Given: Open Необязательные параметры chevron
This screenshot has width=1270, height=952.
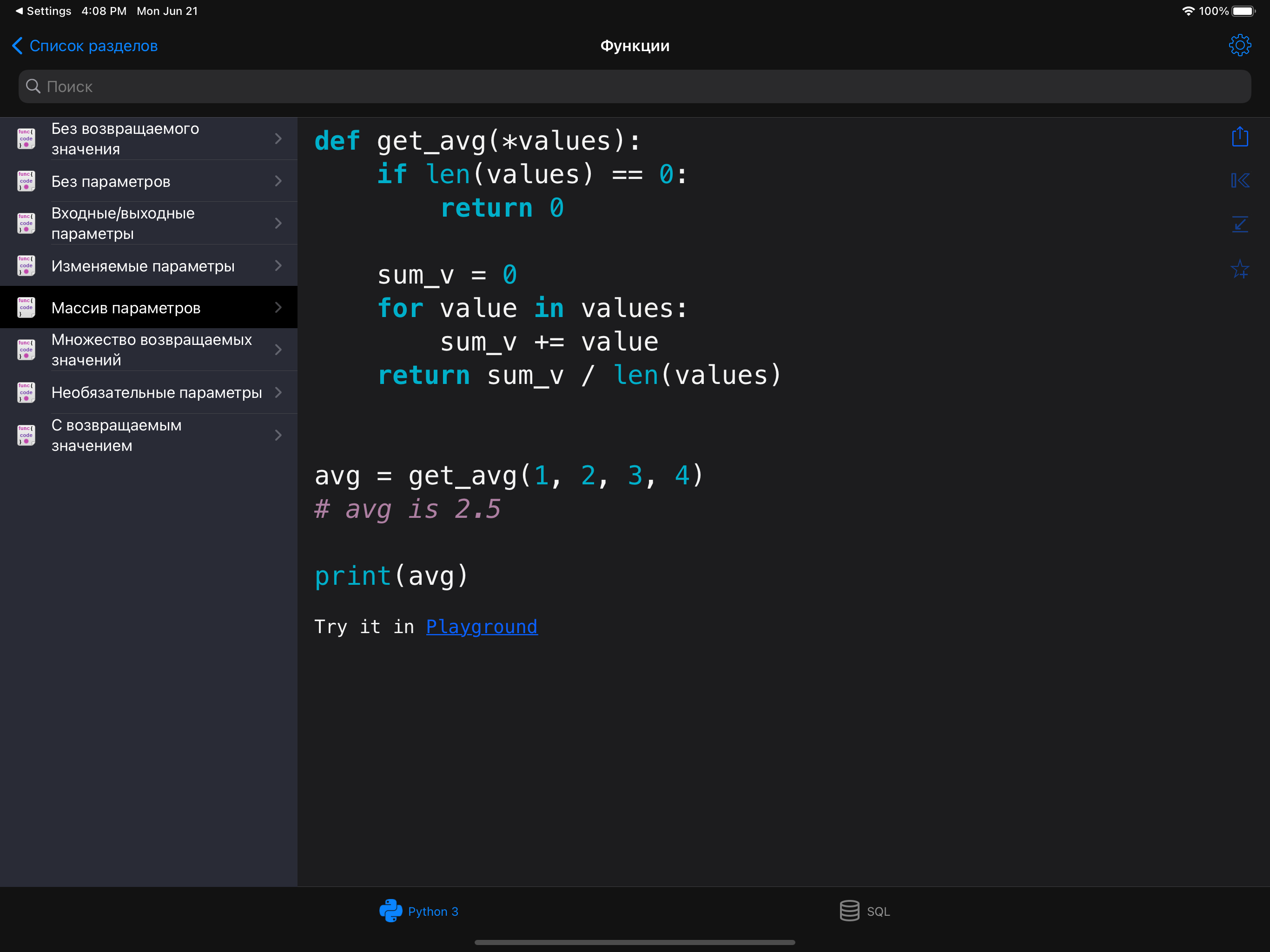Looking at the screenshot, I should click(x=278, y=392).
